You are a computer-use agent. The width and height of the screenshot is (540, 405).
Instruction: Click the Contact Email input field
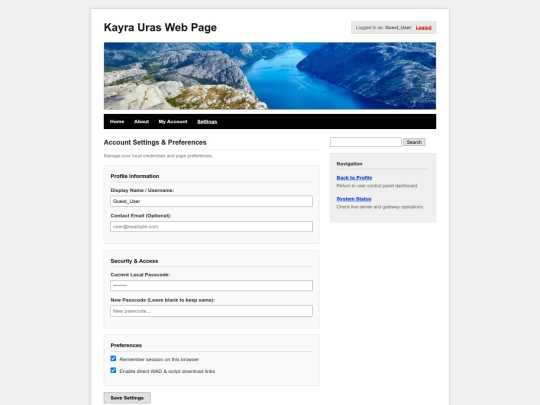click(x=211, y=226)
